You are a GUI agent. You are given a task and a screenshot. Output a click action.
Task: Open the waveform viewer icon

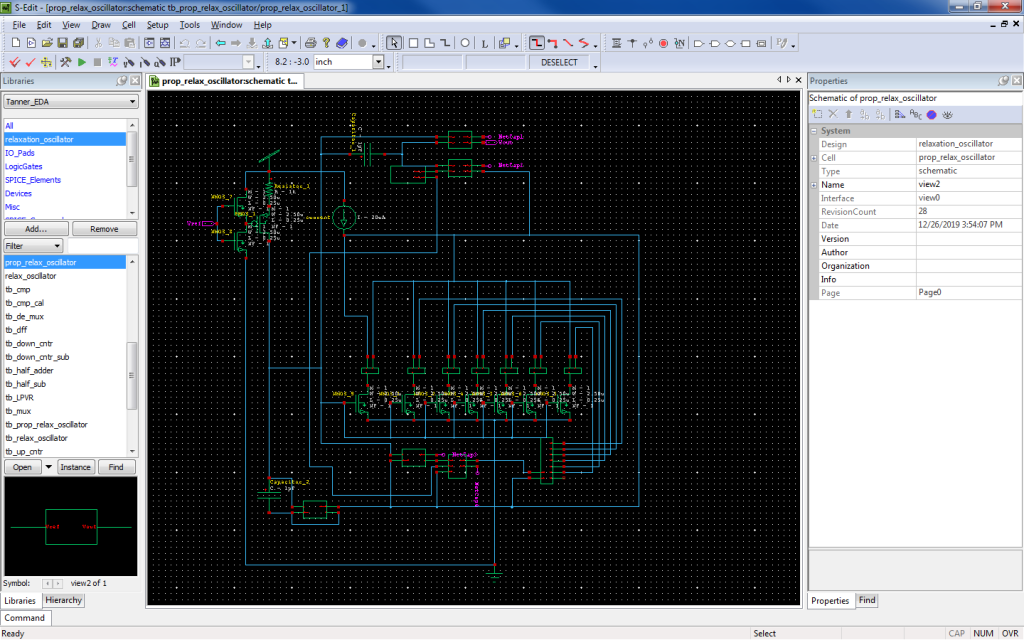113,61
